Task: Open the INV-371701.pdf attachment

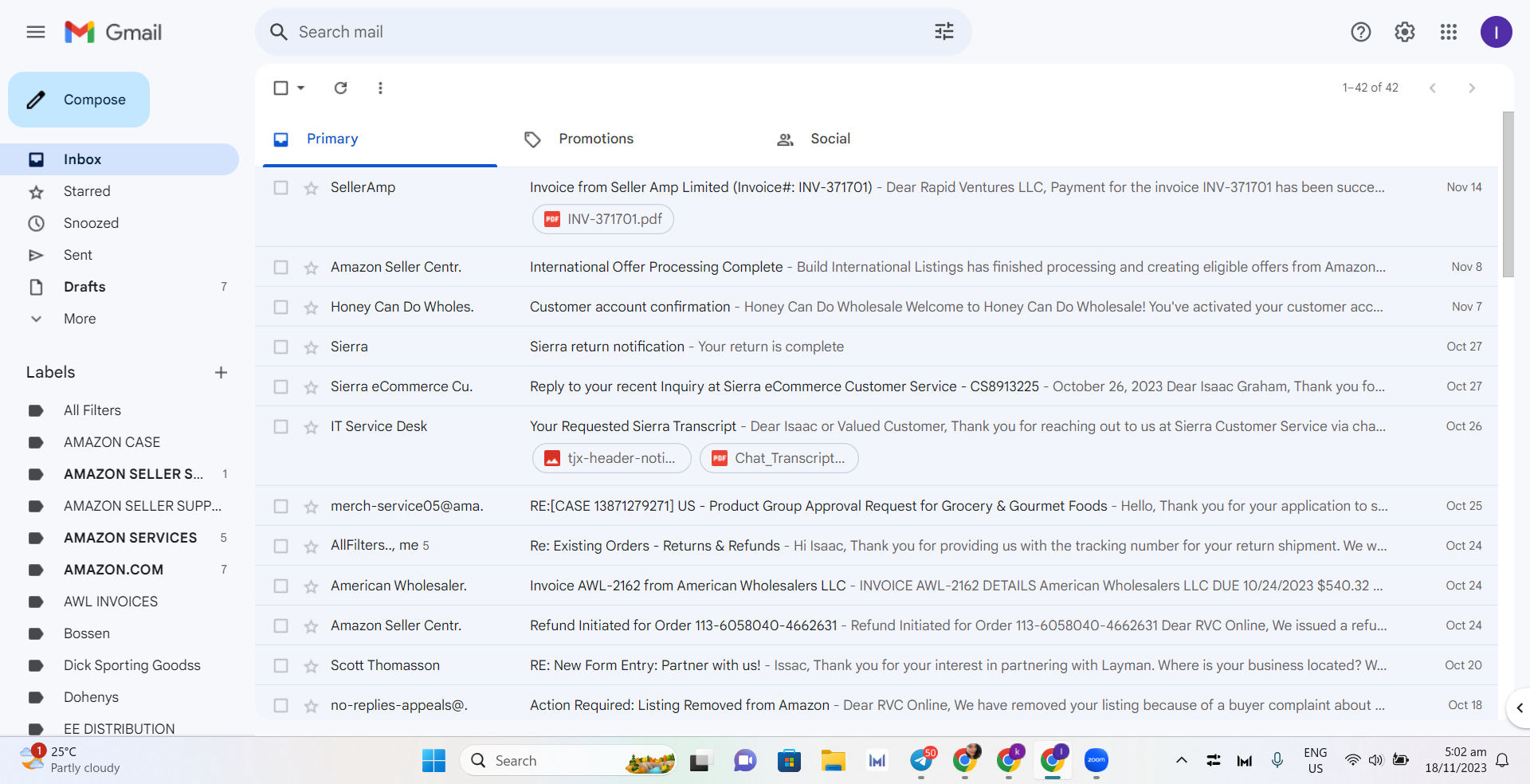Action: (603, 219)
